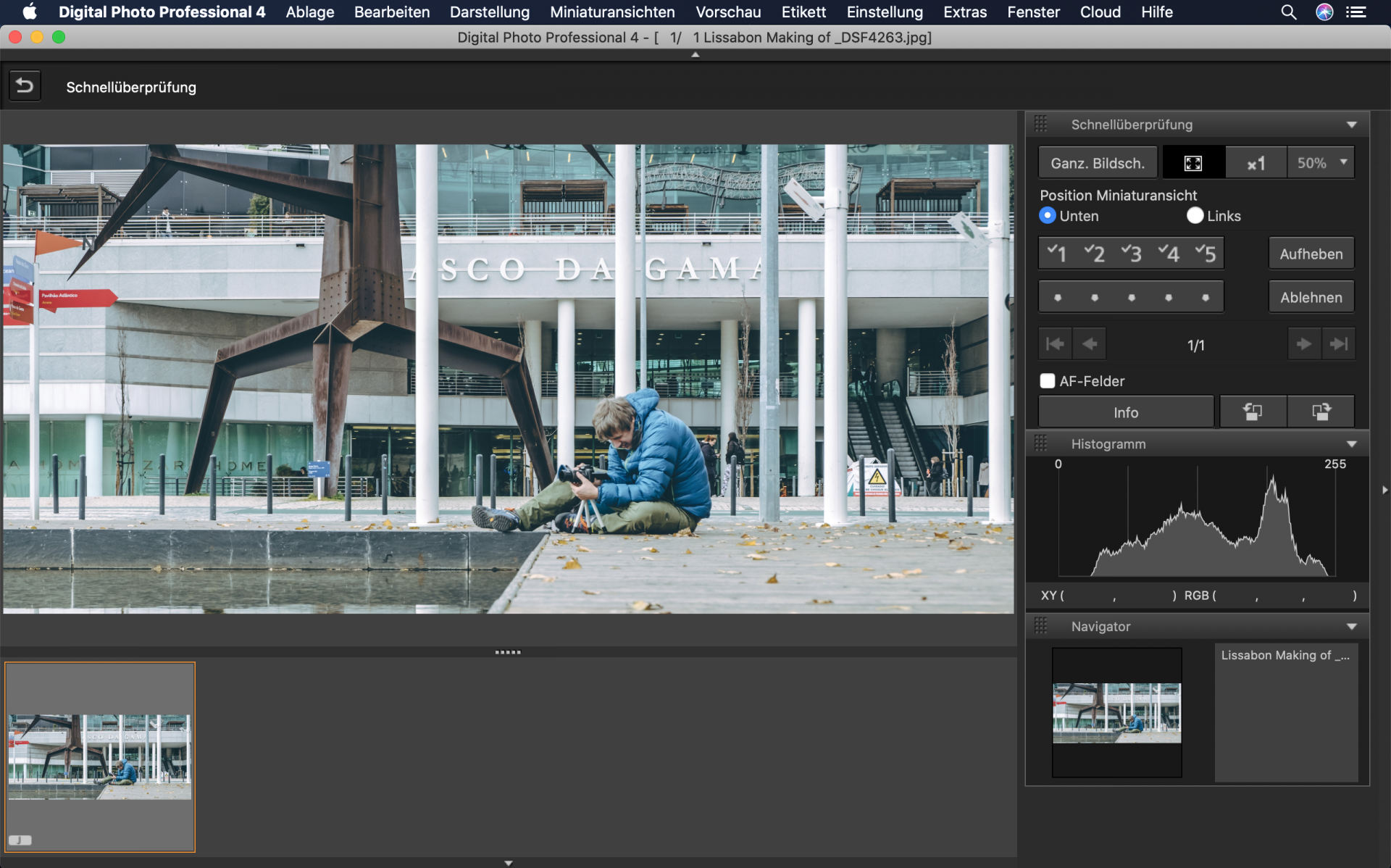Open the Fenster menu
The width and height of the screenshot is (1391, 868).
point(1033,12)
